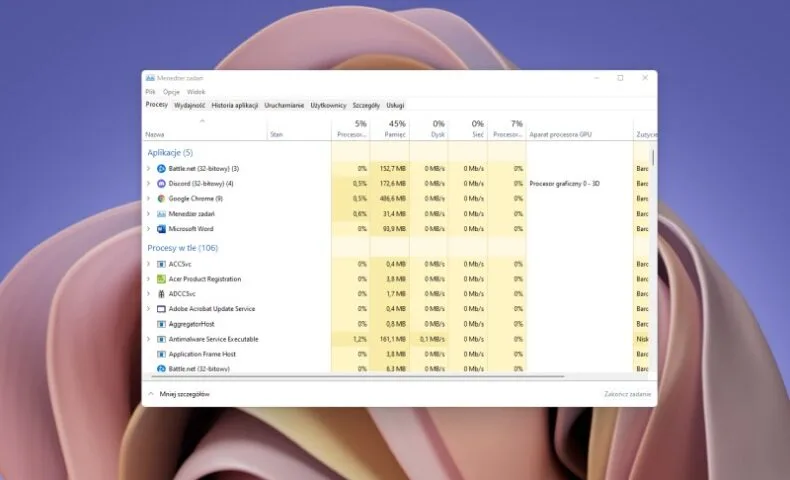This screenshot has height=480, width=790.
Task: Expand the Battle.net (32-bitowy) (3) app group
Action: click(x=149, y=169)
